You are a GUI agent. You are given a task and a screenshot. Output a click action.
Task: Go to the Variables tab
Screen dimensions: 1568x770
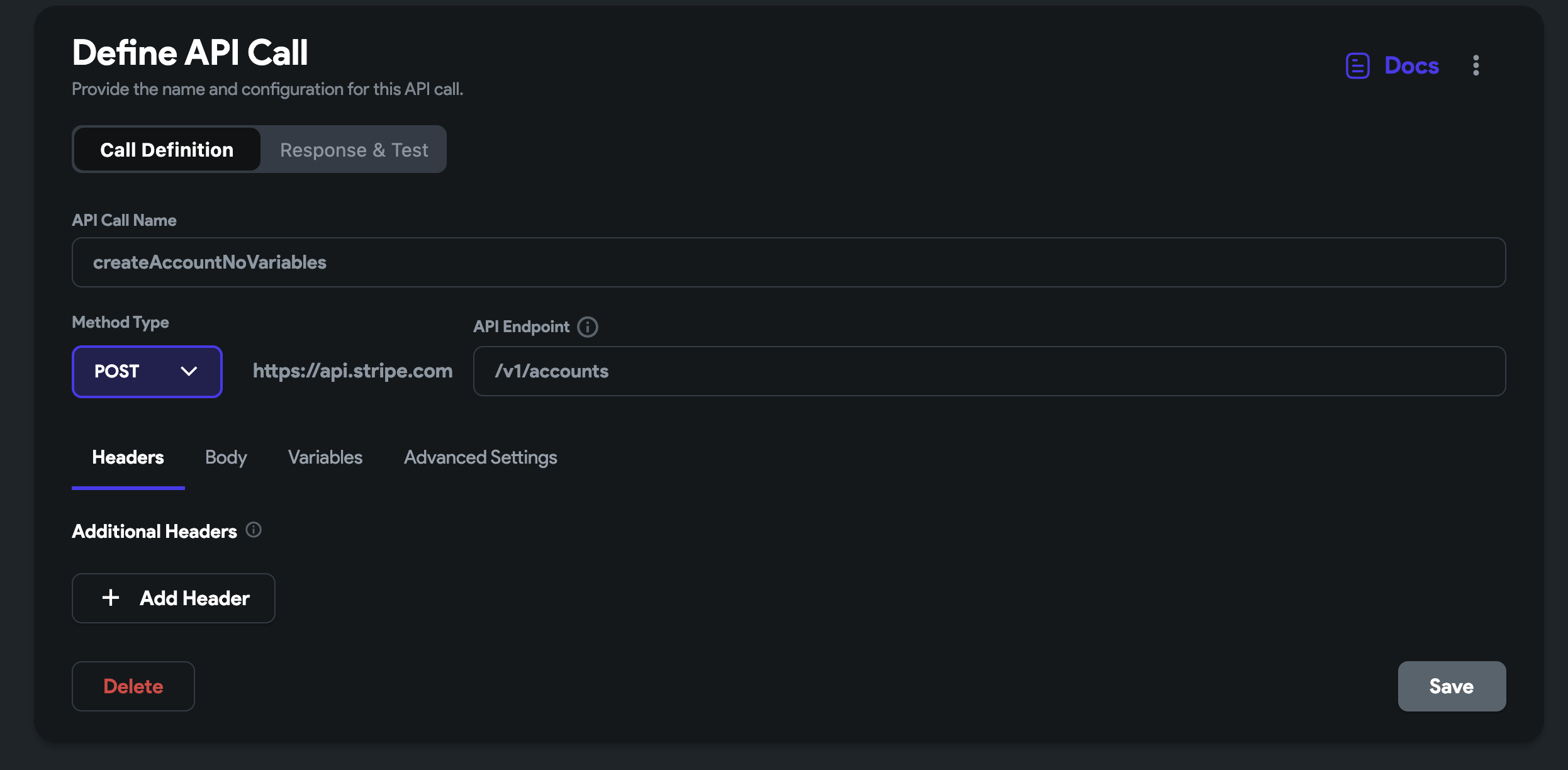point(325,457)
